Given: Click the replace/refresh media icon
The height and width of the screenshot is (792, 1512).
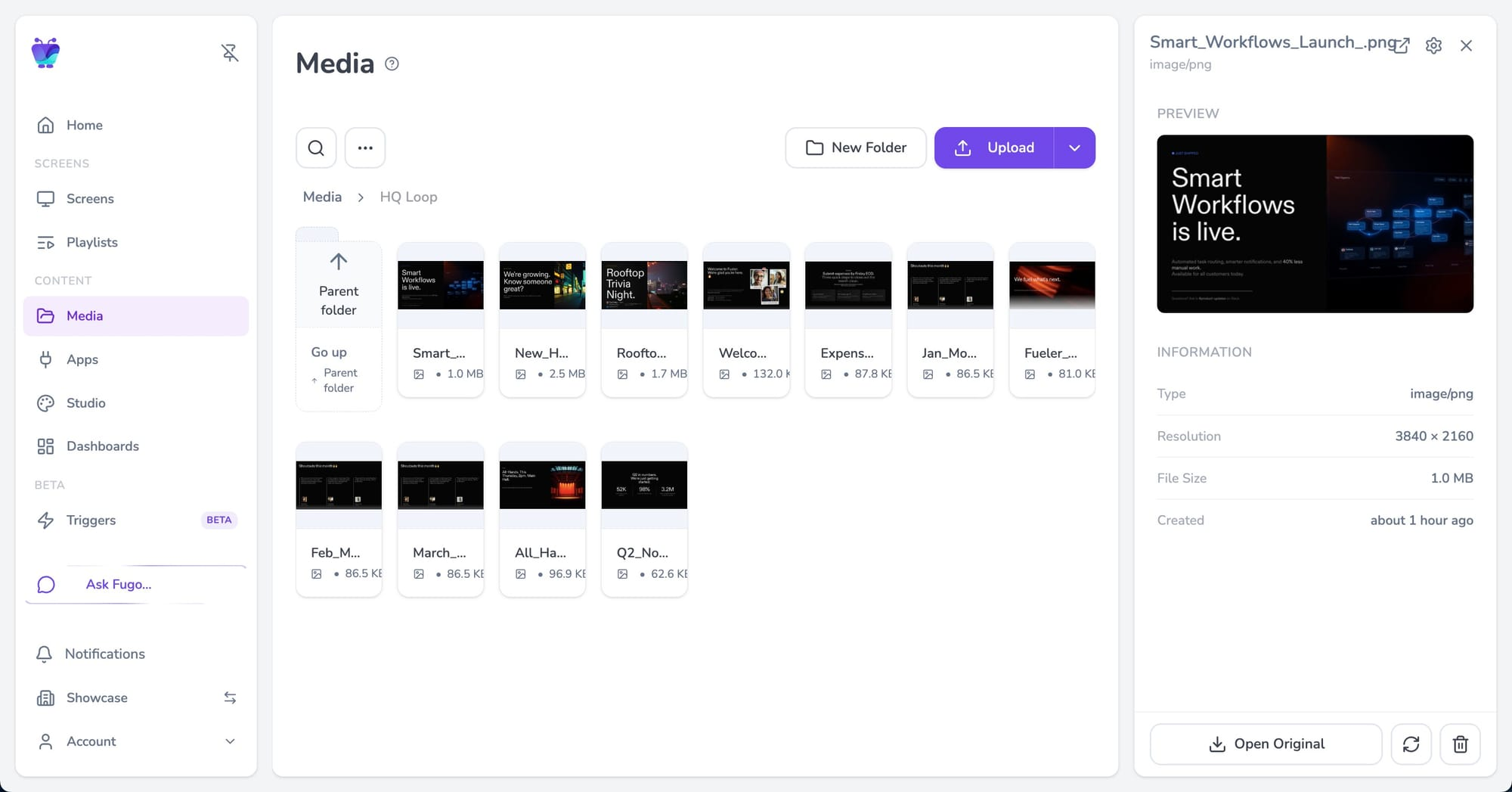Looking at the screenshot, I should coord(1411,744).
